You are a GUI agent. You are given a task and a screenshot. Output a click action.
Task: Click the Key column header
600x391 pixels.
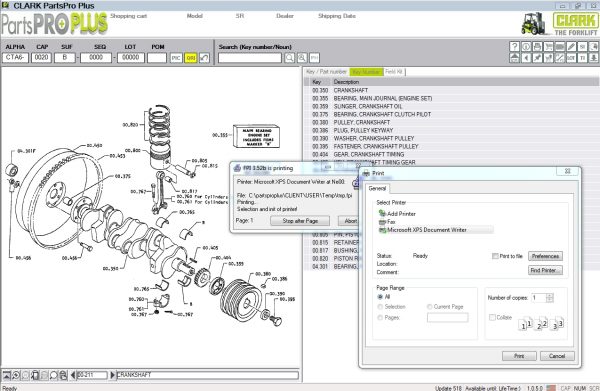tap(317, 82)
